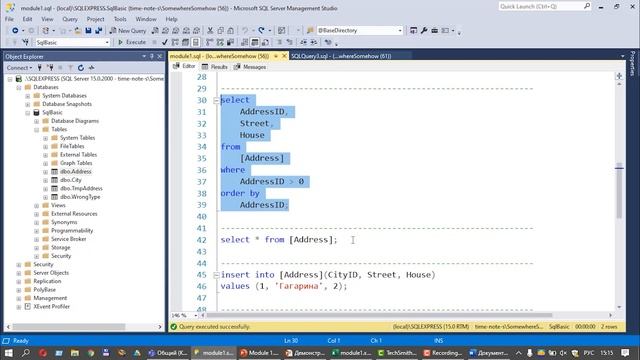This screenshot has width=640, height=360.
Task: Click the Copy icon in toolbar
Action: click(220, 31)
